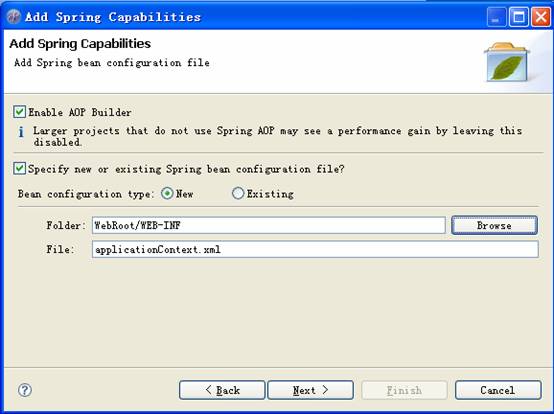This screenshot has width=554, height=414.
Task: Click the Enable AOP Builder label text
Action: pos(80,112)
